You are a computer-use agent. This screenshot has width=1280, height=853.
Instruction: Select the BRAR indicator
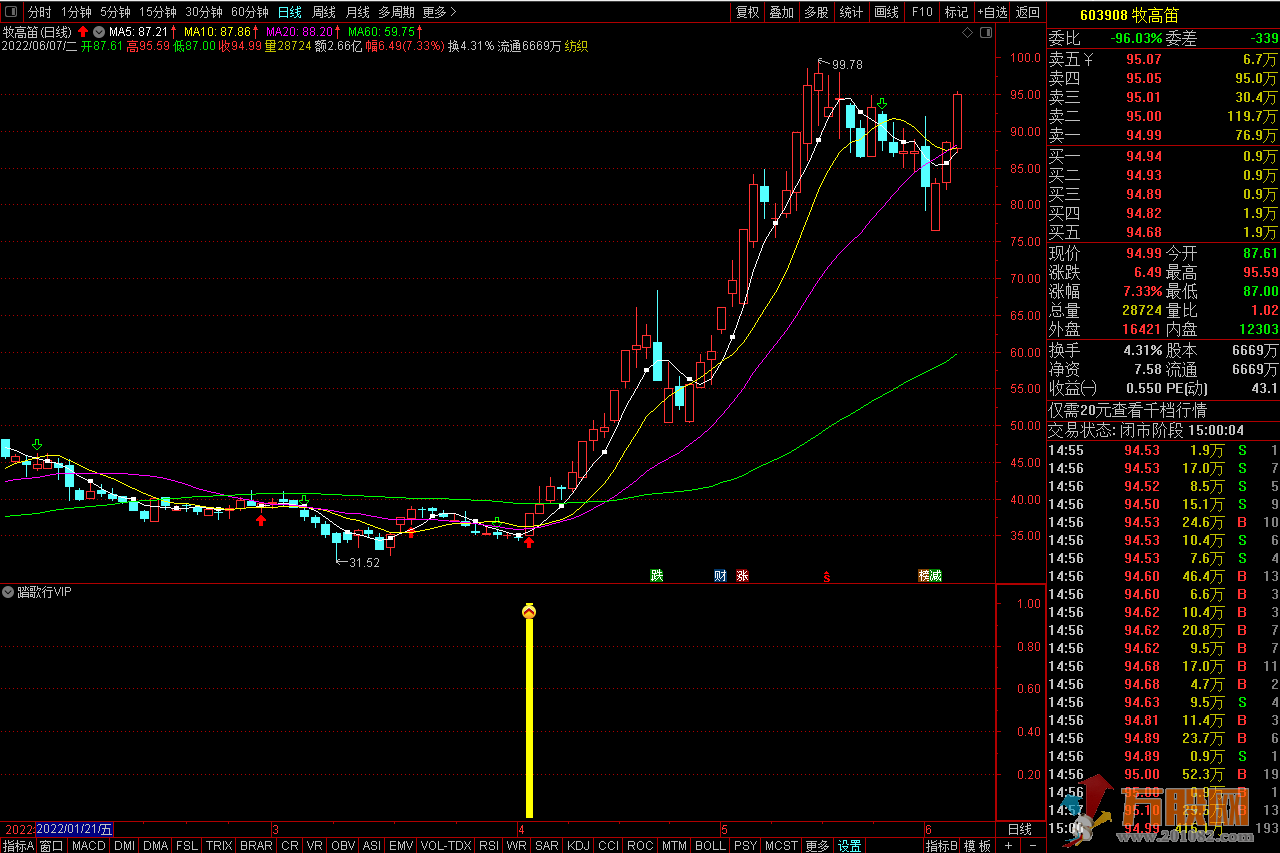click(256, 845)
